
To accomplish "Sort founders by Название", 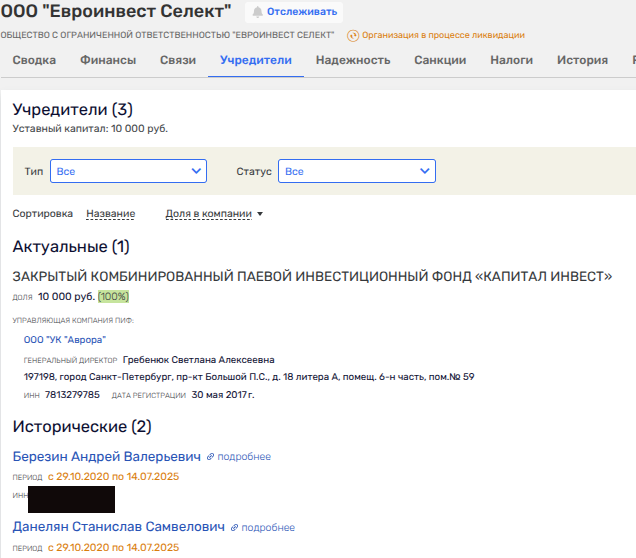I will [x=110, y=214].
